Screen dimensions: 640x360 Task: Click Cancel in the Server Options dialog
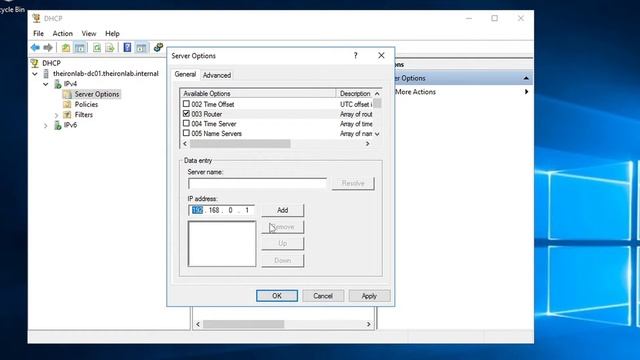323,296
